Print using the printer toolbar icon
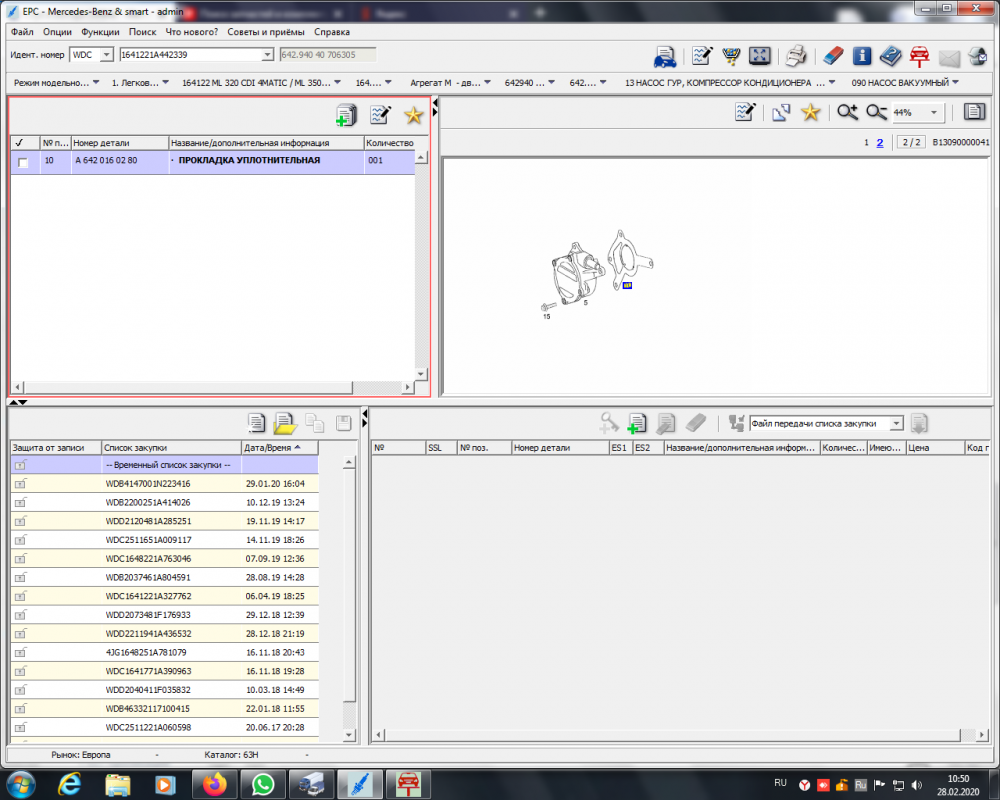 pos(795,56)
